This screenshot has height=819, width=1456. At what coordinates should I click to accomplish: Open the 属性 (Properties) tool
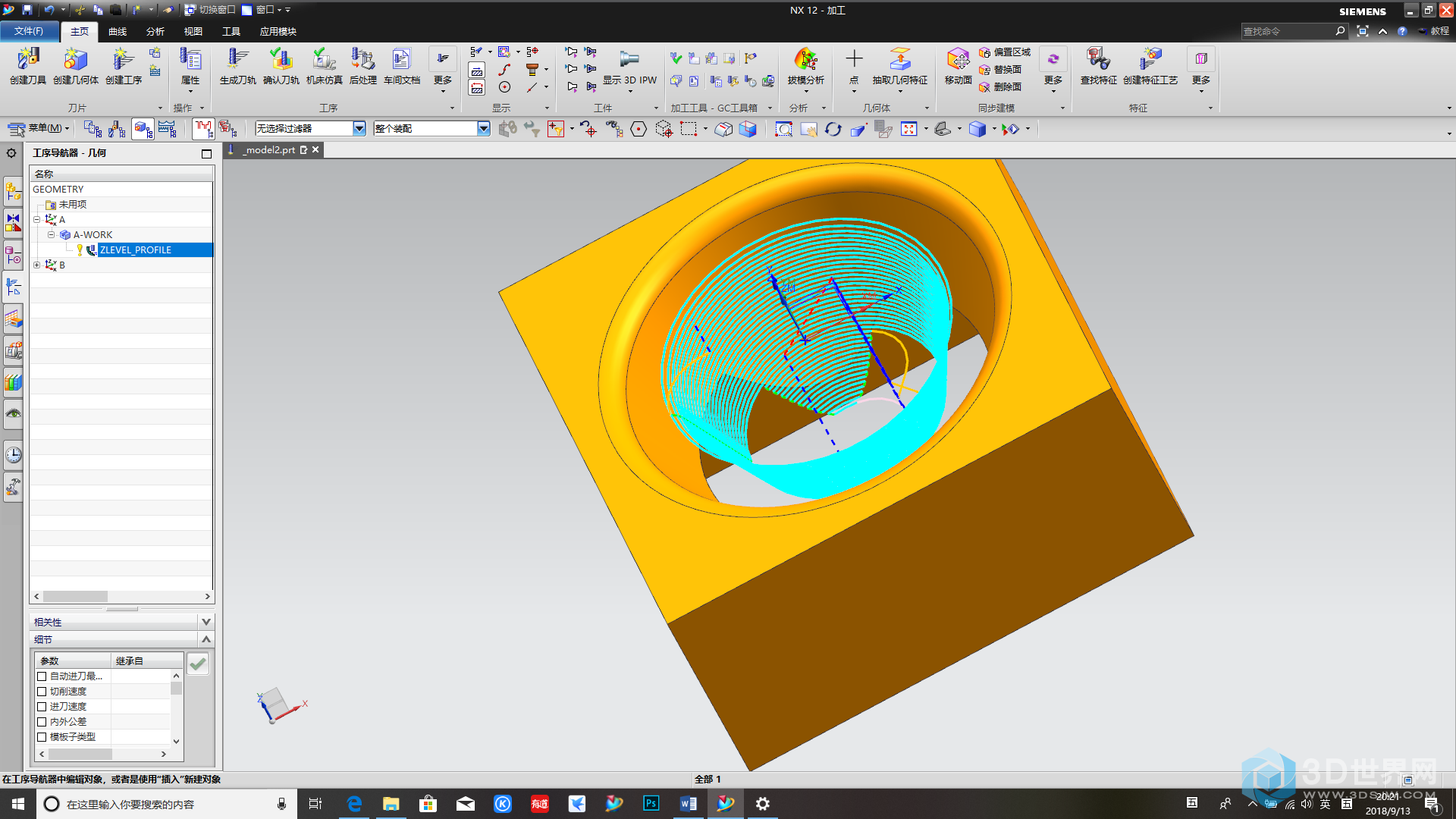(190, 66)
